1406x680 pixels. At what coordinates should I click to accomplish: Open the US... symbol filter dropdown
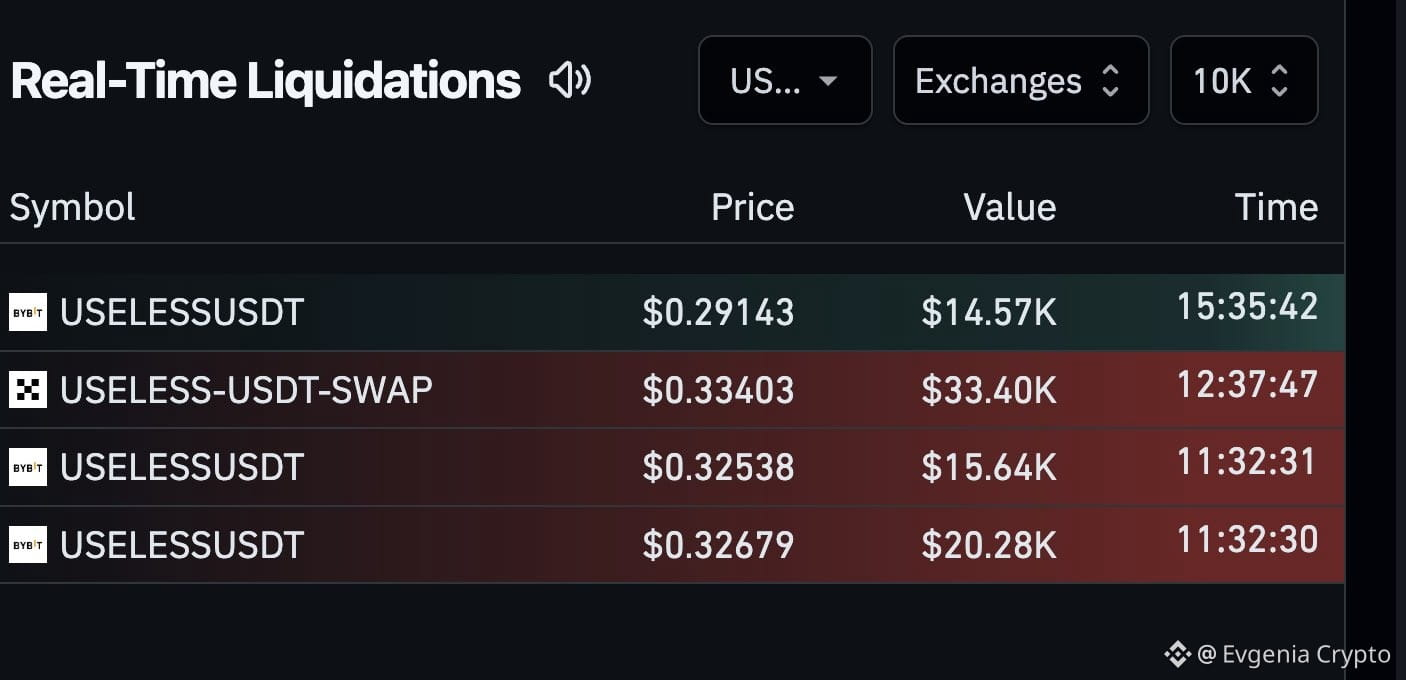(x=785, y=80)
